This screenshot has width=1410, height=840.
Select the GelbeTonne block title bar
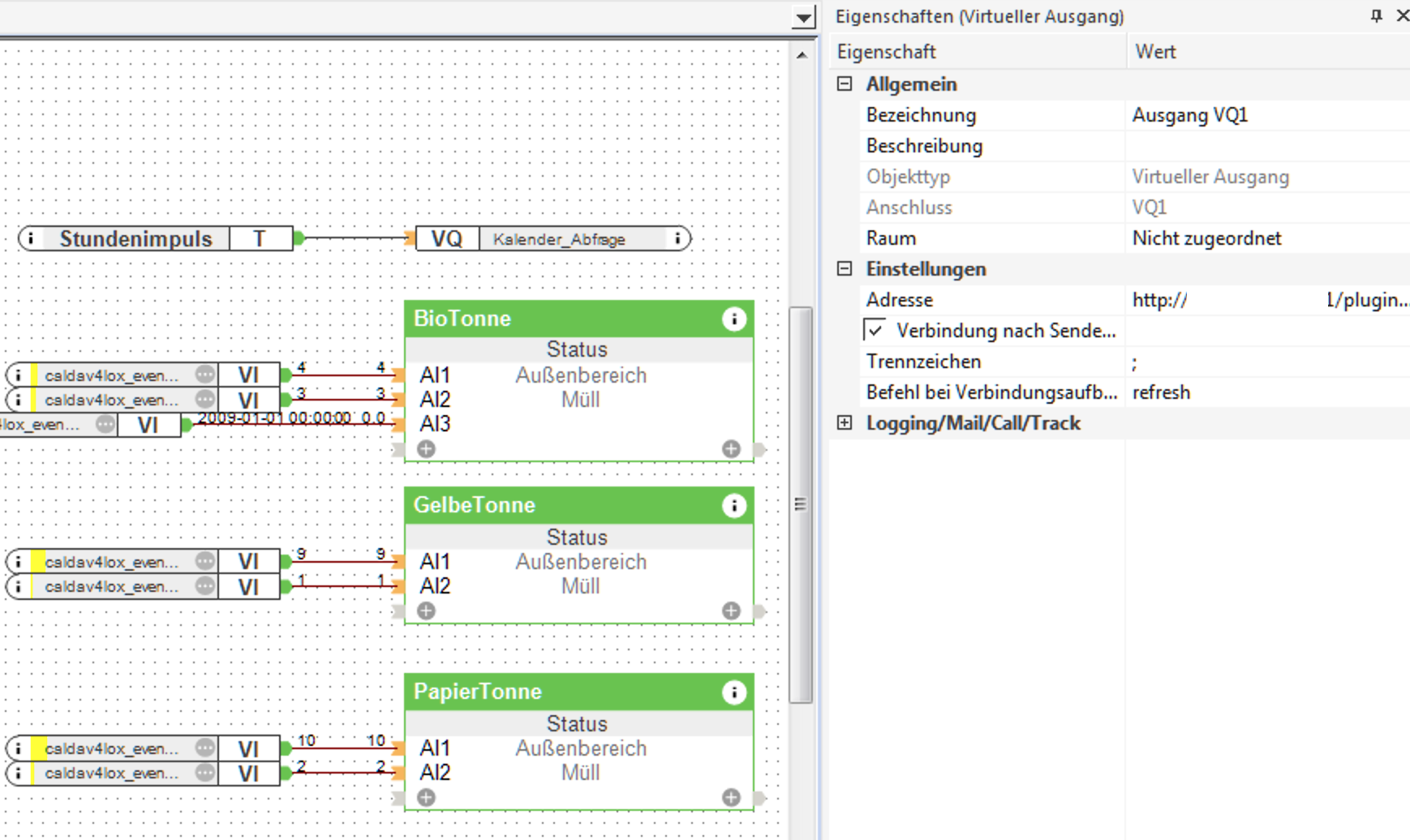579,505
